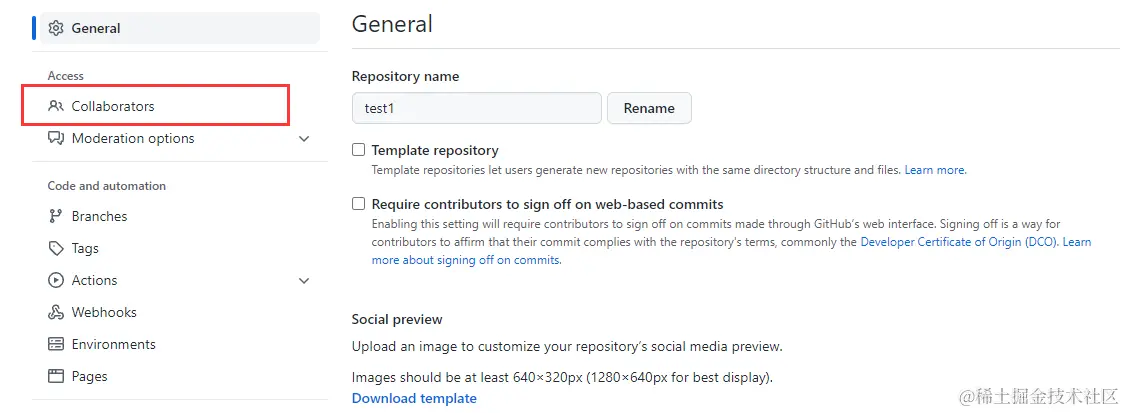Click the Actions play icon
This screenshot has width=1125, height=413.
(x=56, y=280)
